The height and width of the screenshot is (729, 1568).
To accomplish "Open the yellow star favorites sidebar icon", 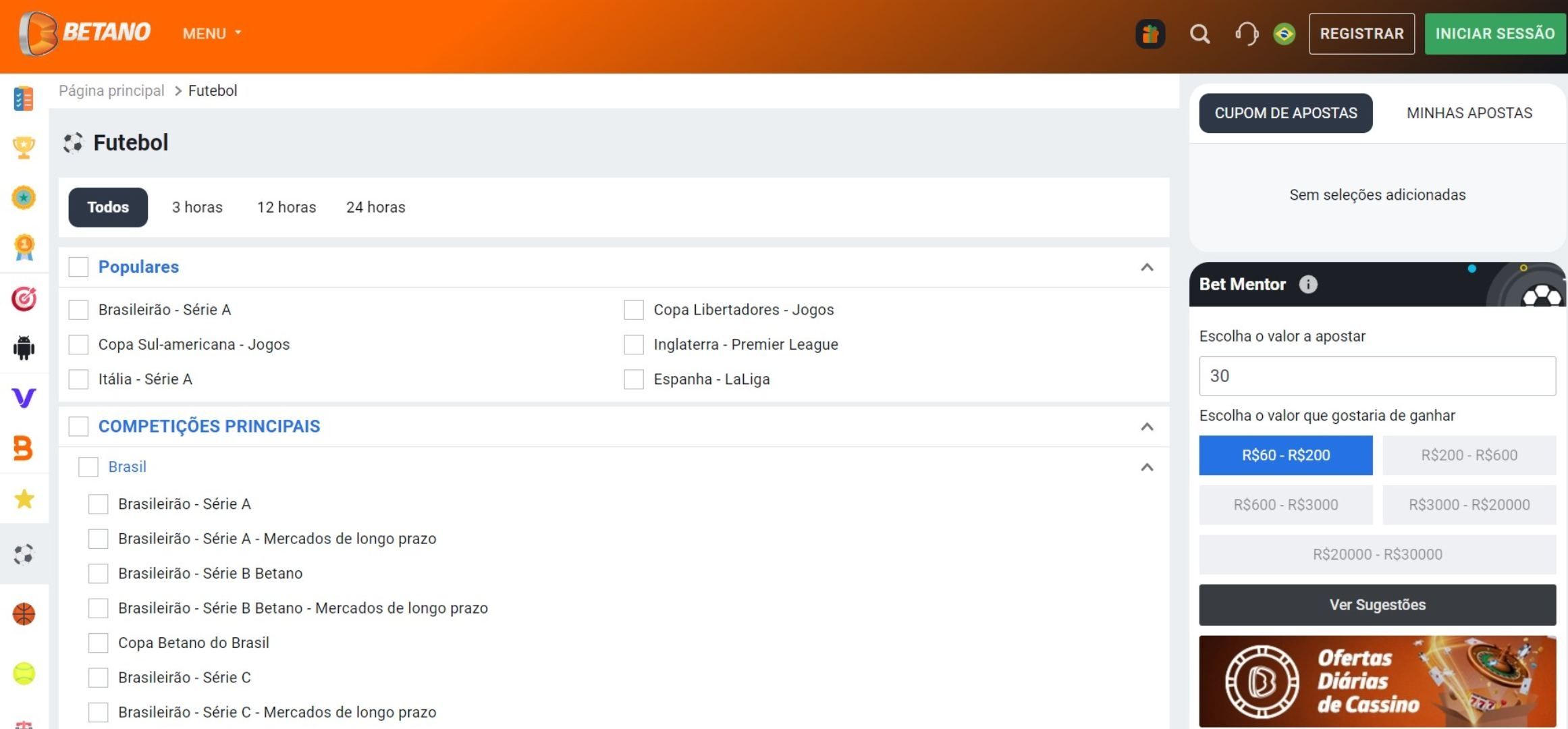I will point(24,499).
